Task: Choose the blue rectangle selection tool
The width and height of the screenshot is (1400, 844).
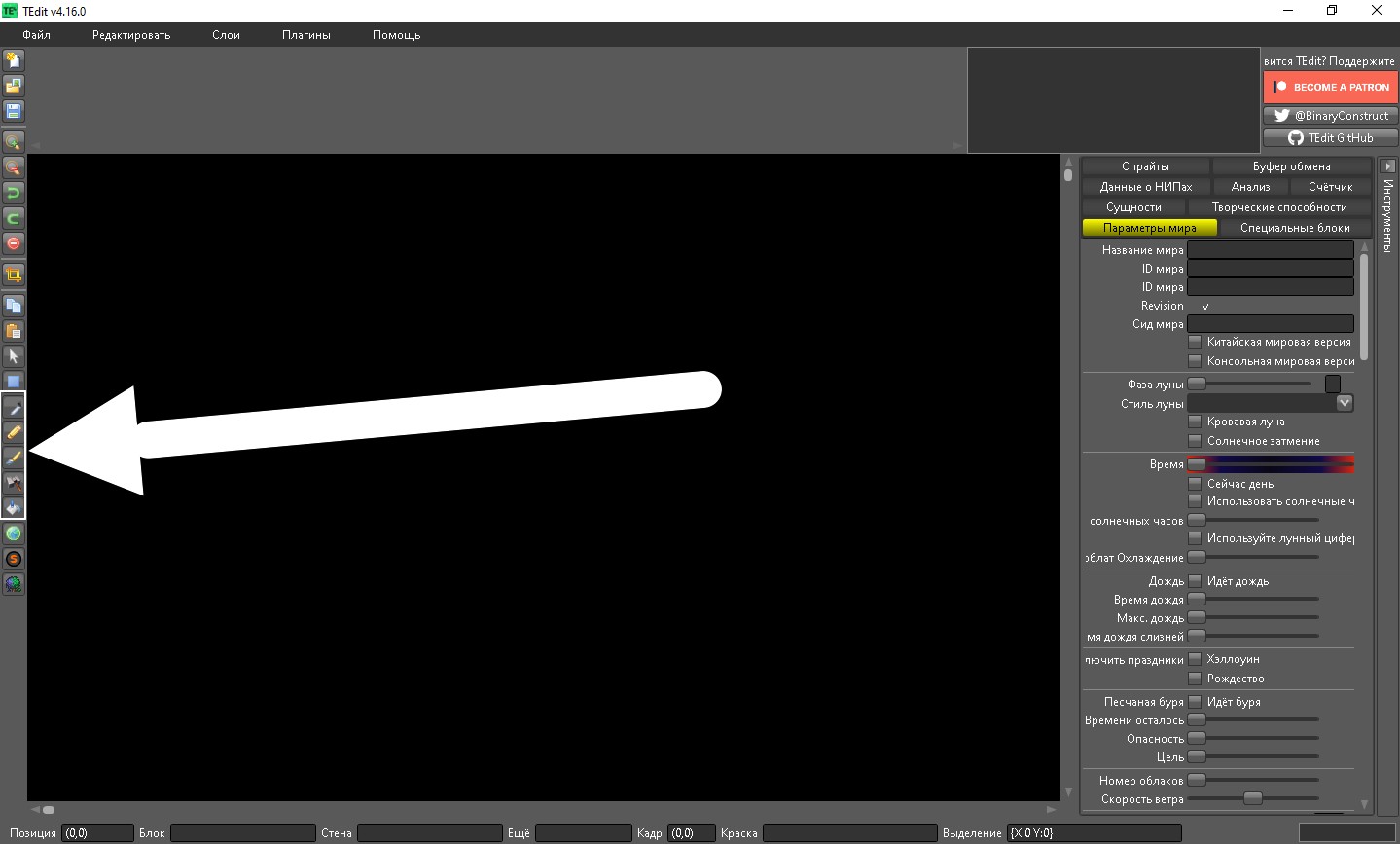Action: tap(14, 382)
